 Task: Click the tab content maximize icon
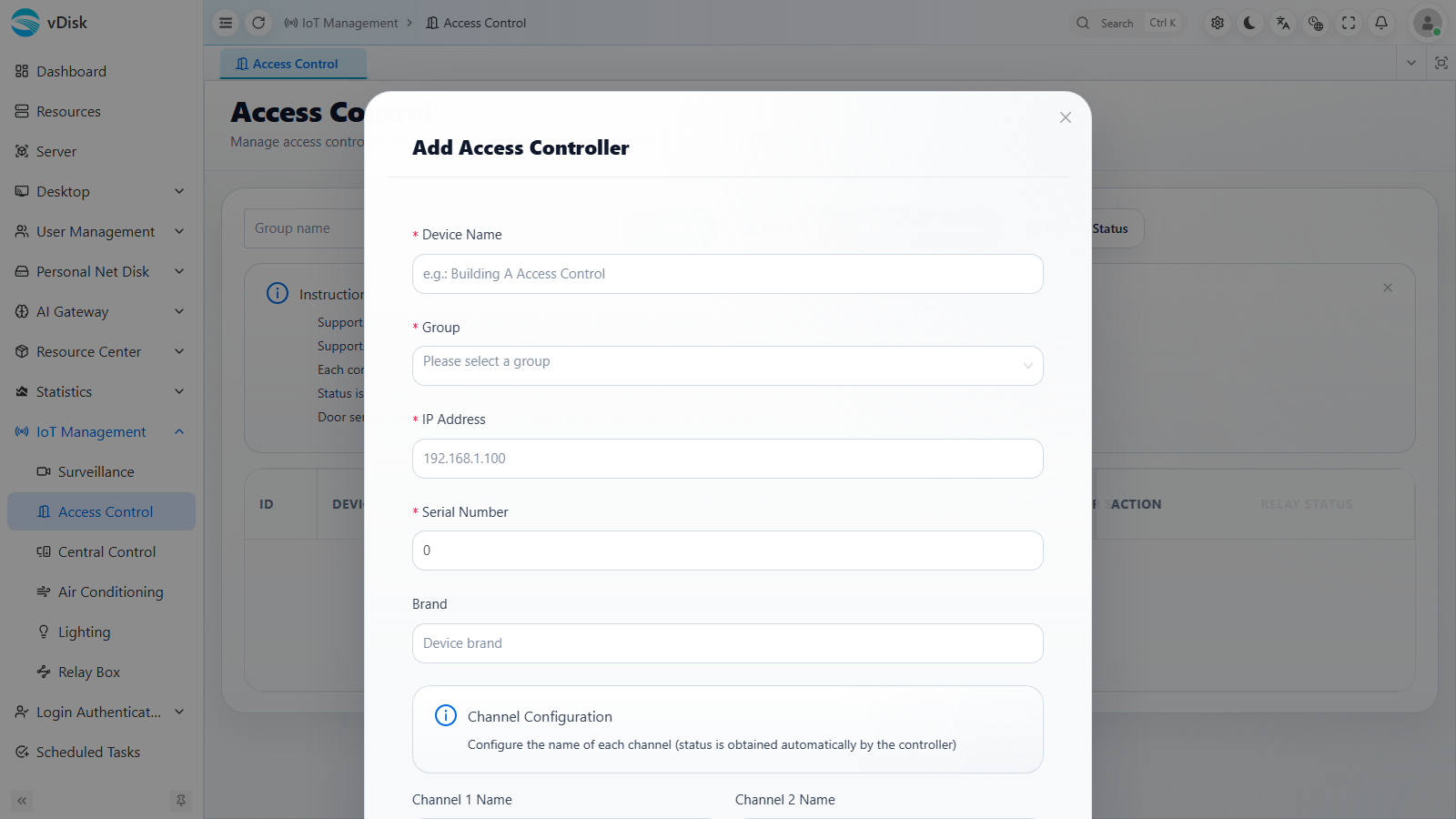pyautogui.click(x=1441, y=63)
